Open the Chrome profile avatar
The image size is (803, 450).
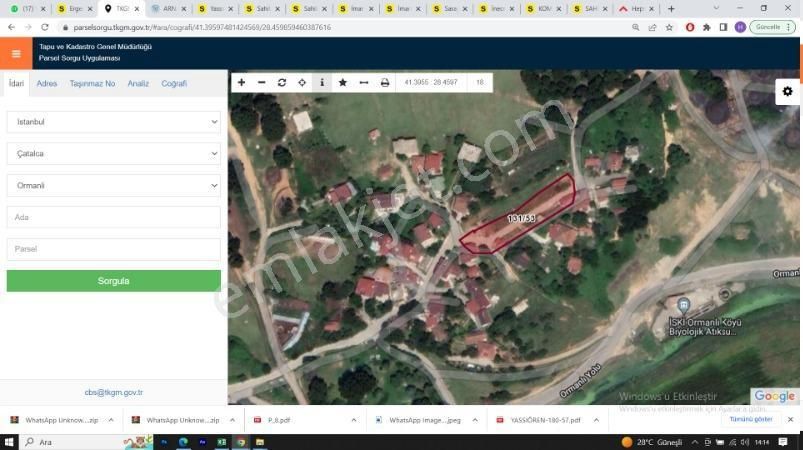[740, 27]
